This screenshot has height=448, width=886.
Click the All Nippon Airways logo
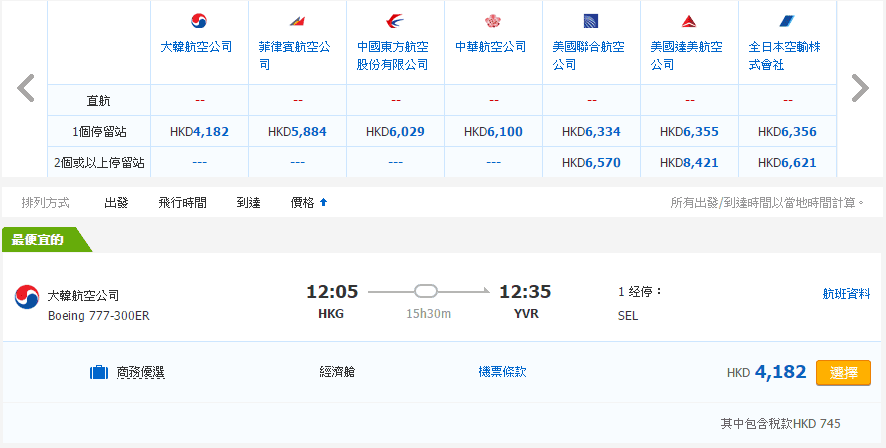click(786, 21)
